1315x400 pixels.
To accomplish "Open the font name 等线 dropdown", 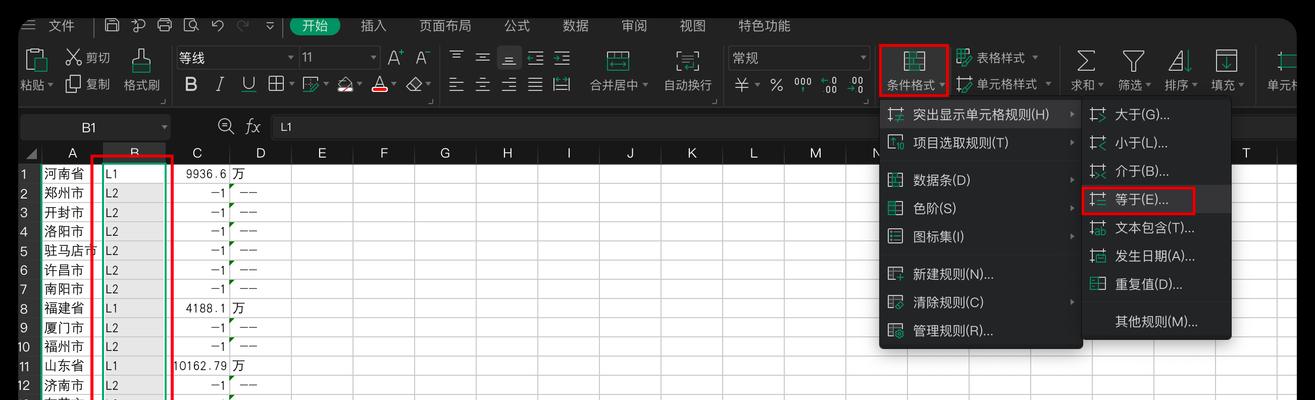I will [291, 58].
